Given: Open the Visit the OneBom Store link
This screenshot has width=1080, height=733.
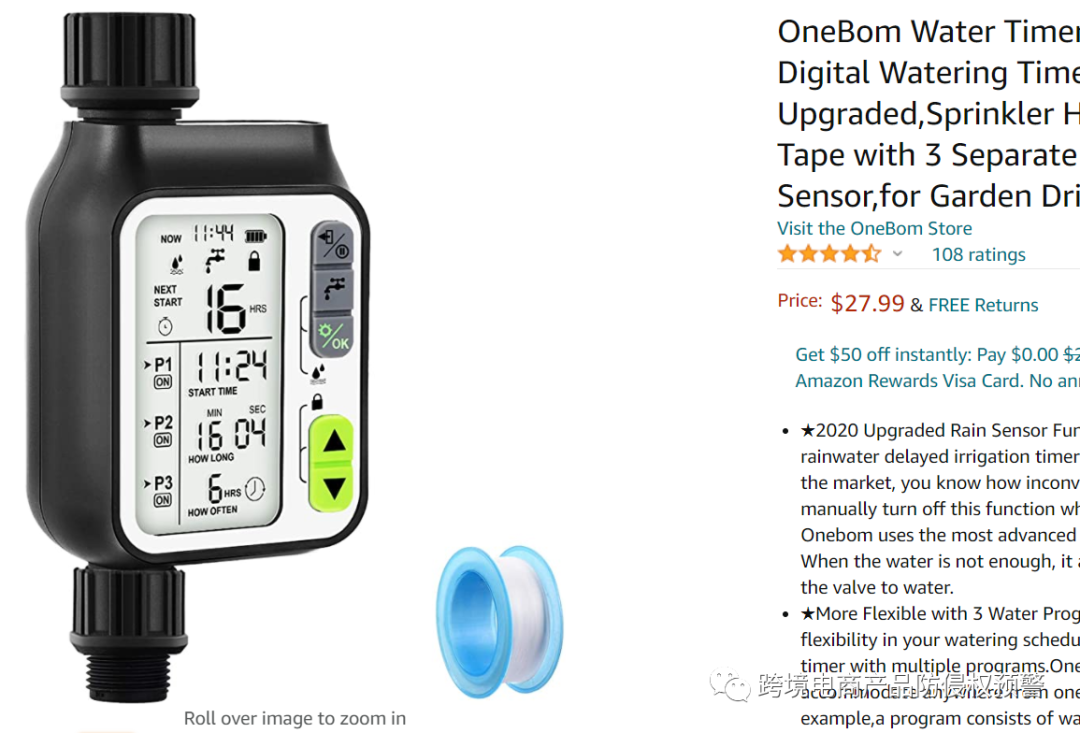Looking at the screenshot, I should tap(874, 229).
